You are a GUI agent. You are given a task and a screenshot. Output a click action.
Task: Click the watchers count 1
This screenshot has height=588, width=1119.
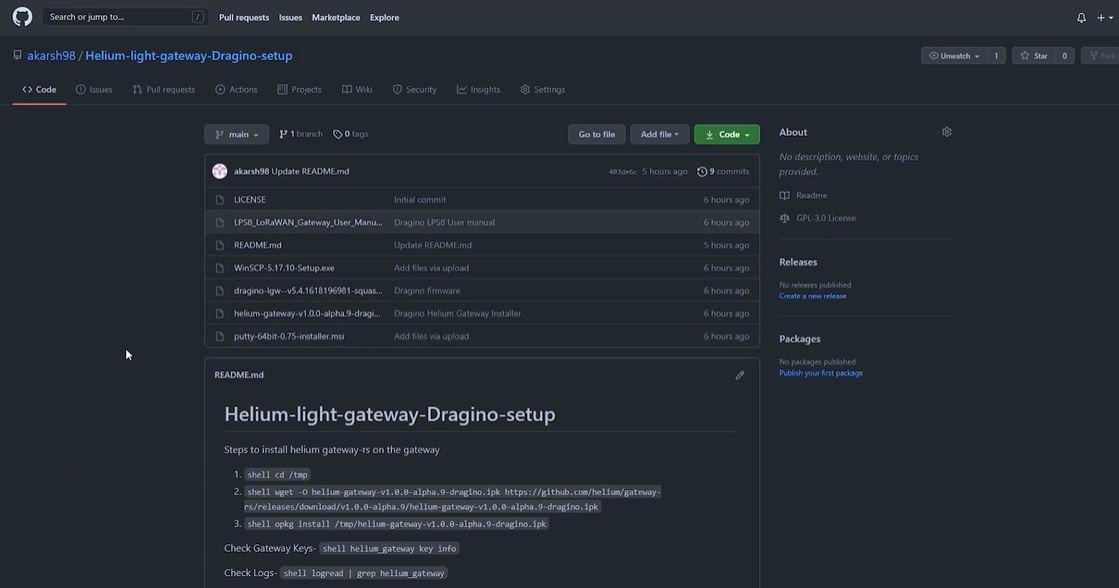(996, 56)
